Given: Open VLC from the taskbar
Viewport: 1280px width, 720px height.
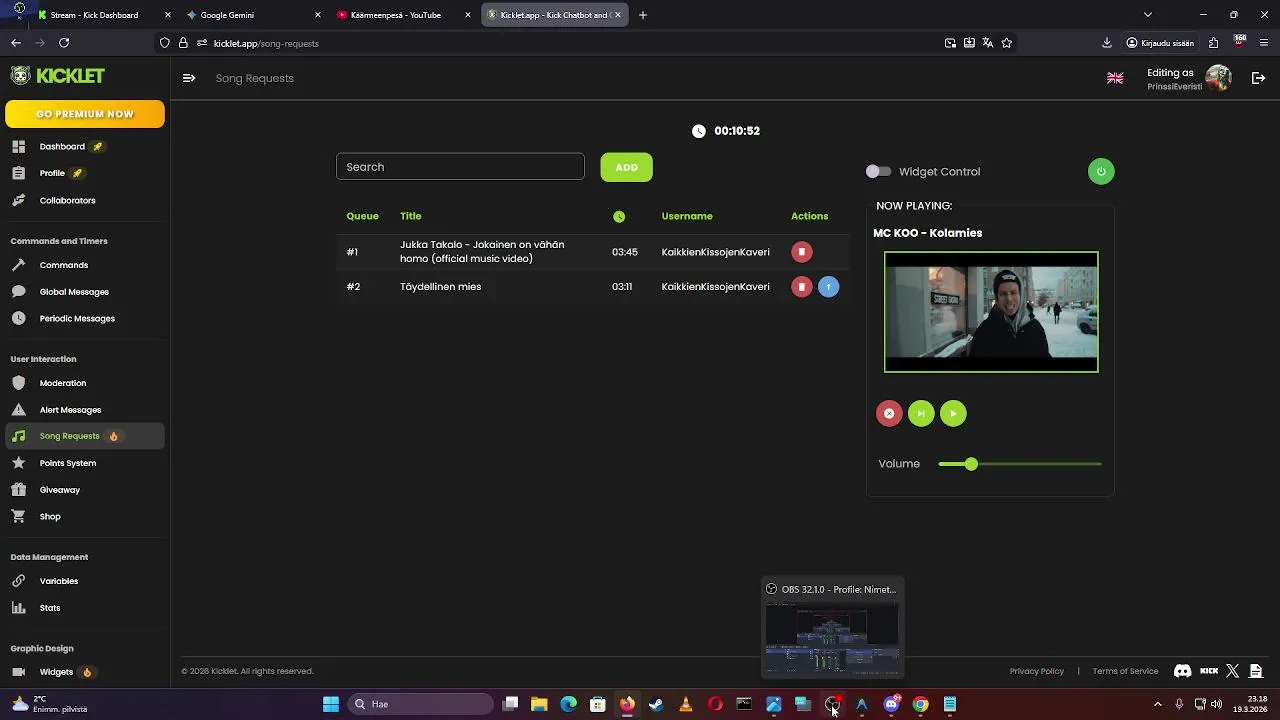Looking at the screenshot, I should (685, 704).
